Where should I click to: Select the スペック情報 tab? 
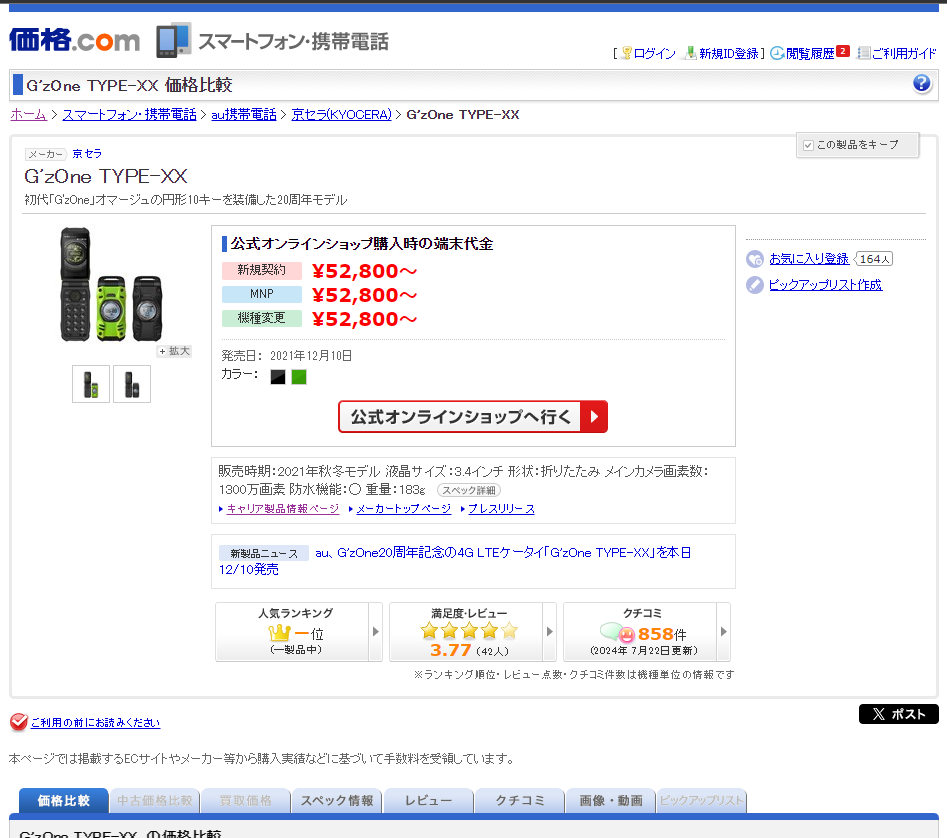tap(337, 801)
